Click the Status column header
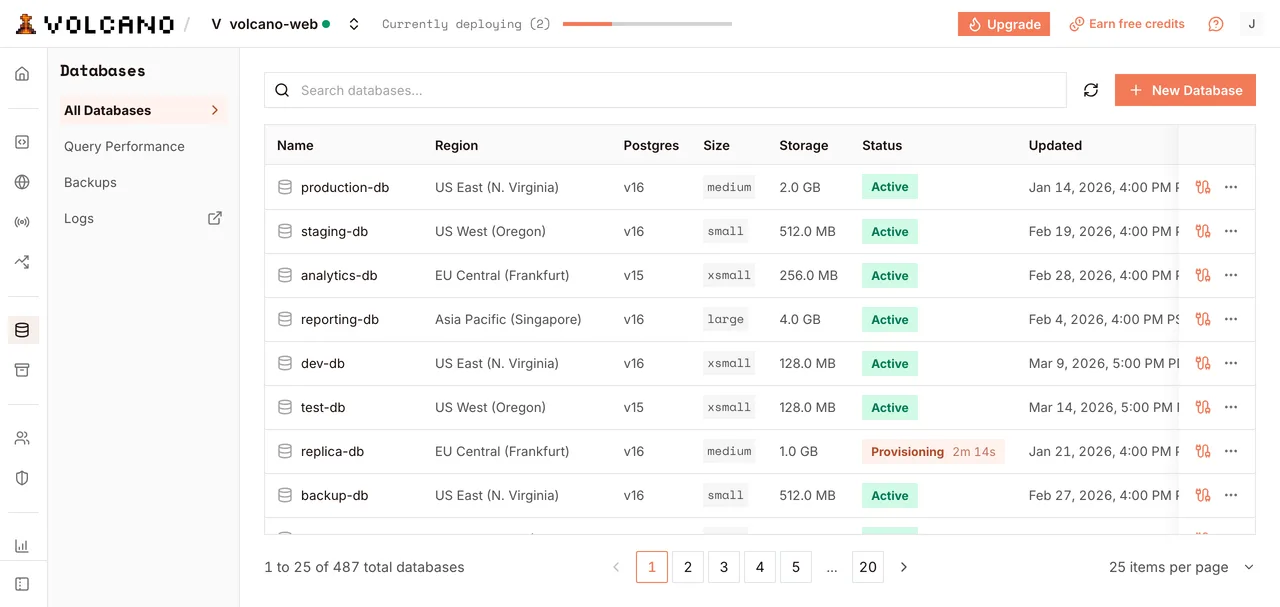1280x607 pixels. pyautogui.click(x=882, y=145)
